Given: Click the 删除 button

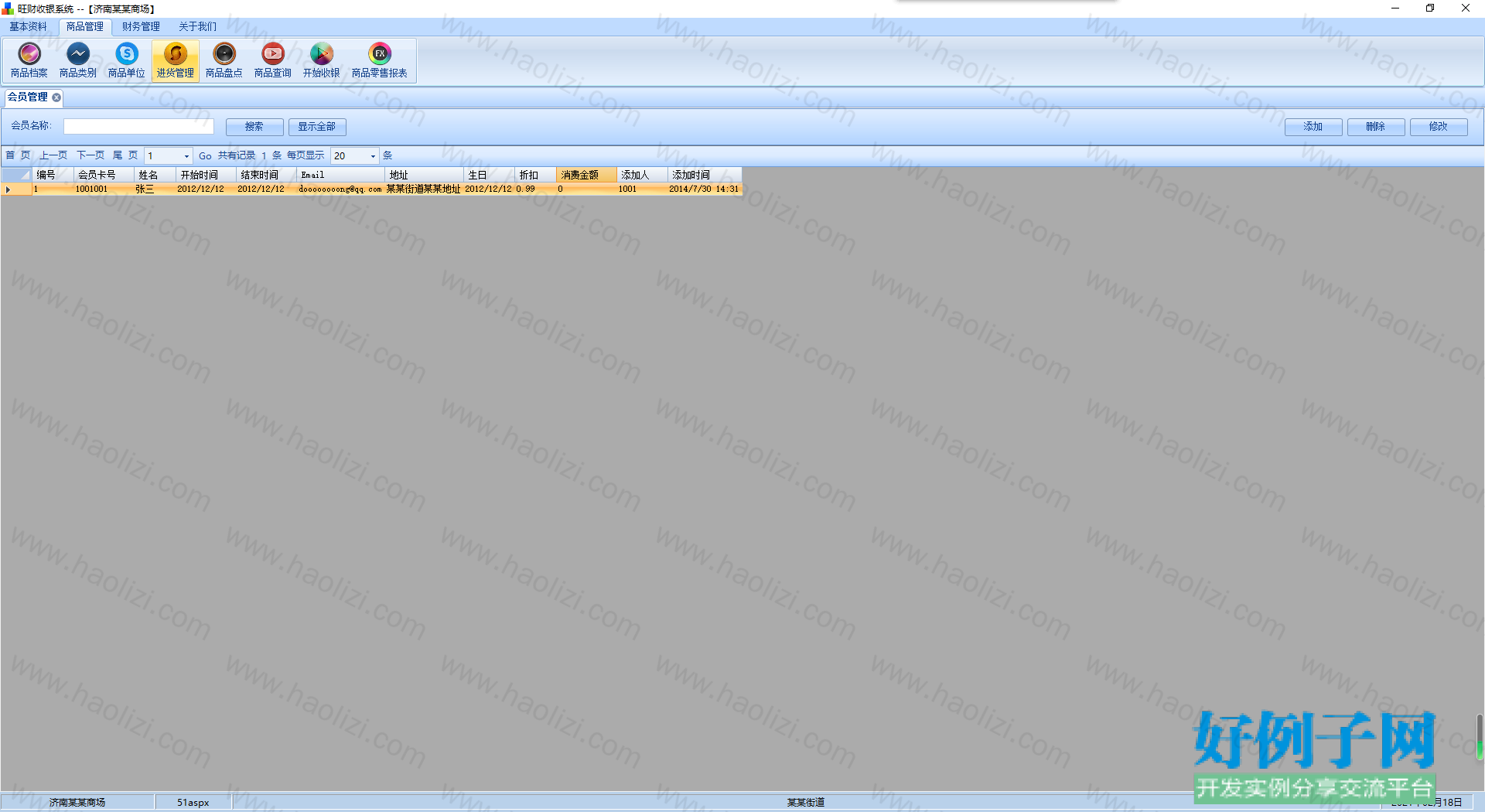Looking at the screenshot, I should pos(1376,127).
